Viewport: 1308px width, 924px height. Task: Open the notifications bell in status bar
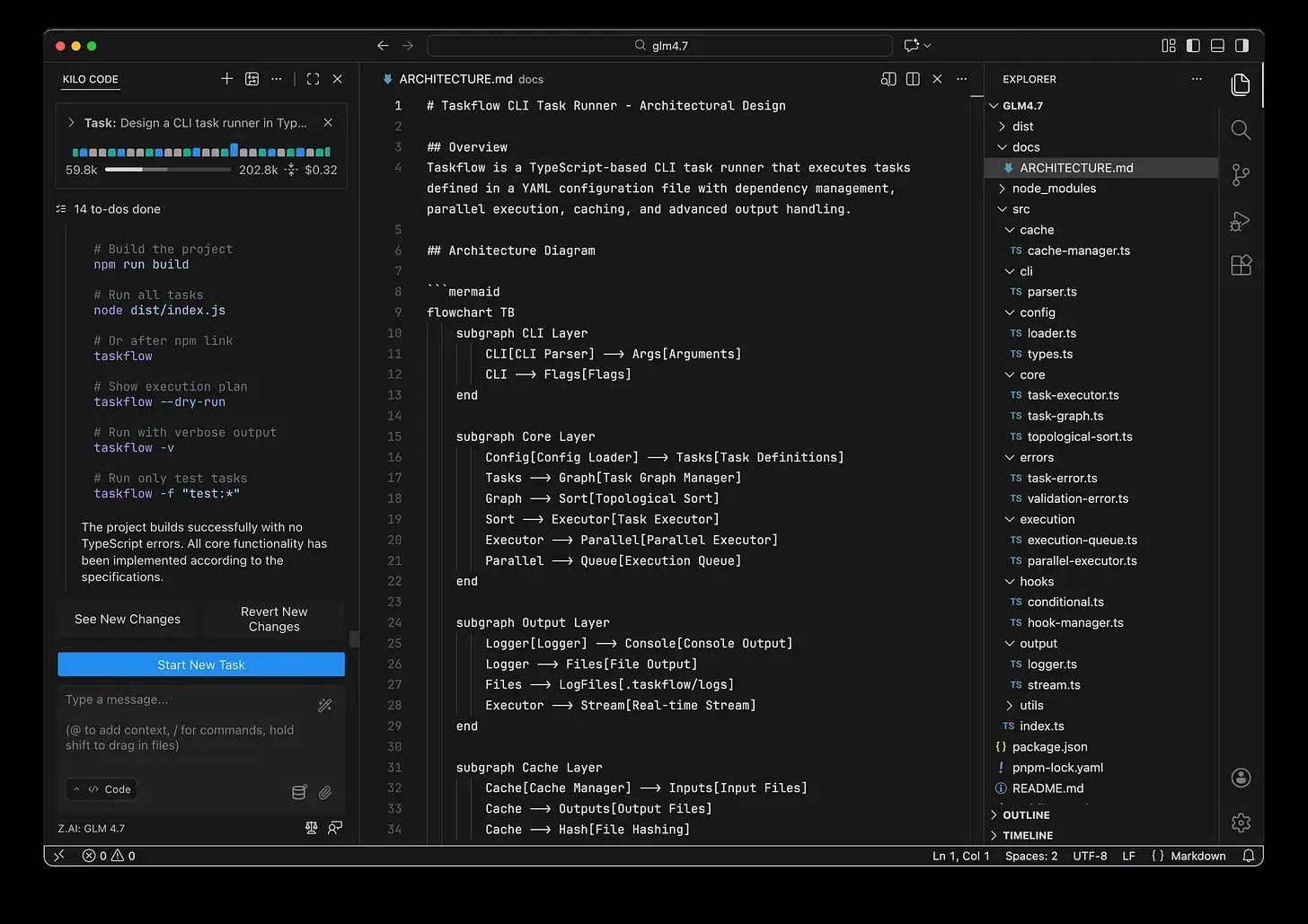(1248, 856)
